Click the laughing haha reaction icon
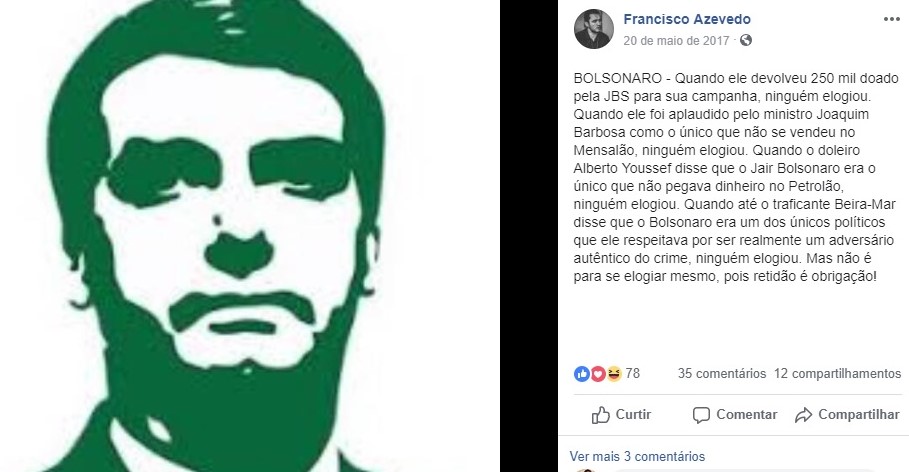 pos(614,374)
